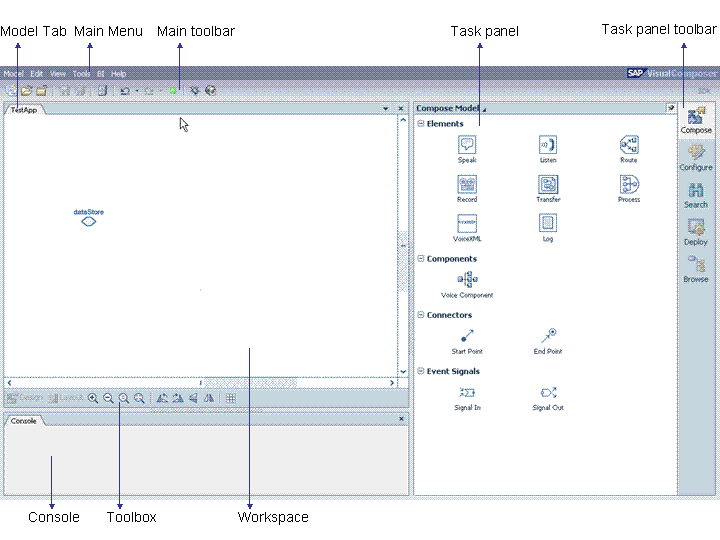Screen dimensions: 720x540
Task: Select the VoiceXML element
Action: tap(467, 223)
